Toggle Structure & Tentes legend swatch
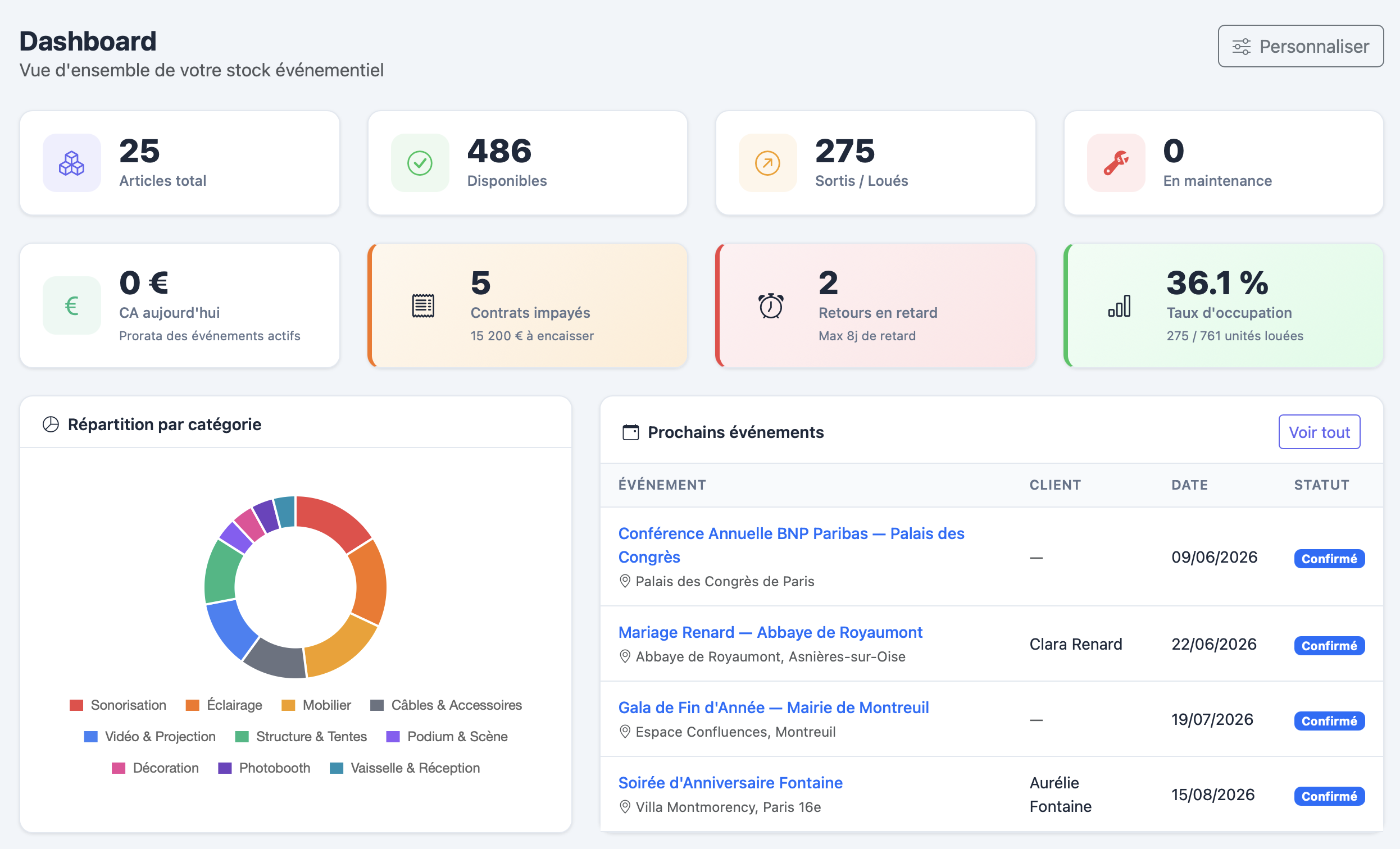 (242, 737)
